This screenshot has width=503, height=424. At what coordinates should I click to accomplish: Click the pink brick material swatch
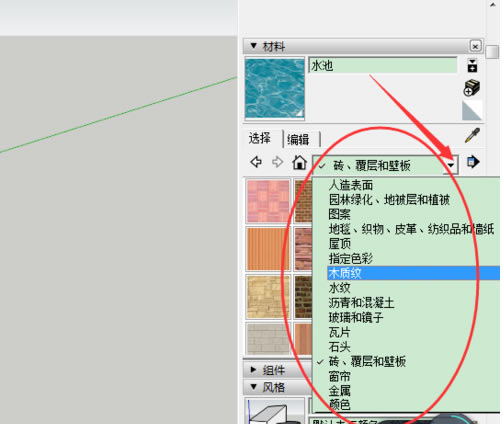pyautogui.click(x=268, y=201)
